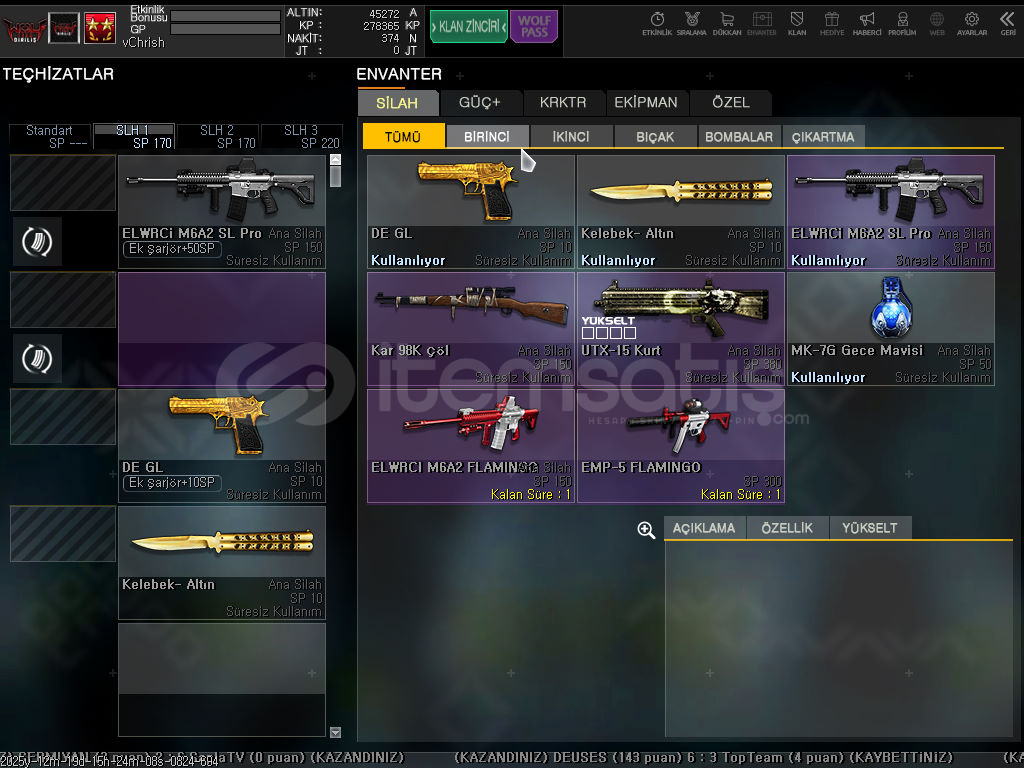The height and width of the screenshot is (768, 1024).
Task: Click the magnifier zoom icon
Action: pos(646,530)
